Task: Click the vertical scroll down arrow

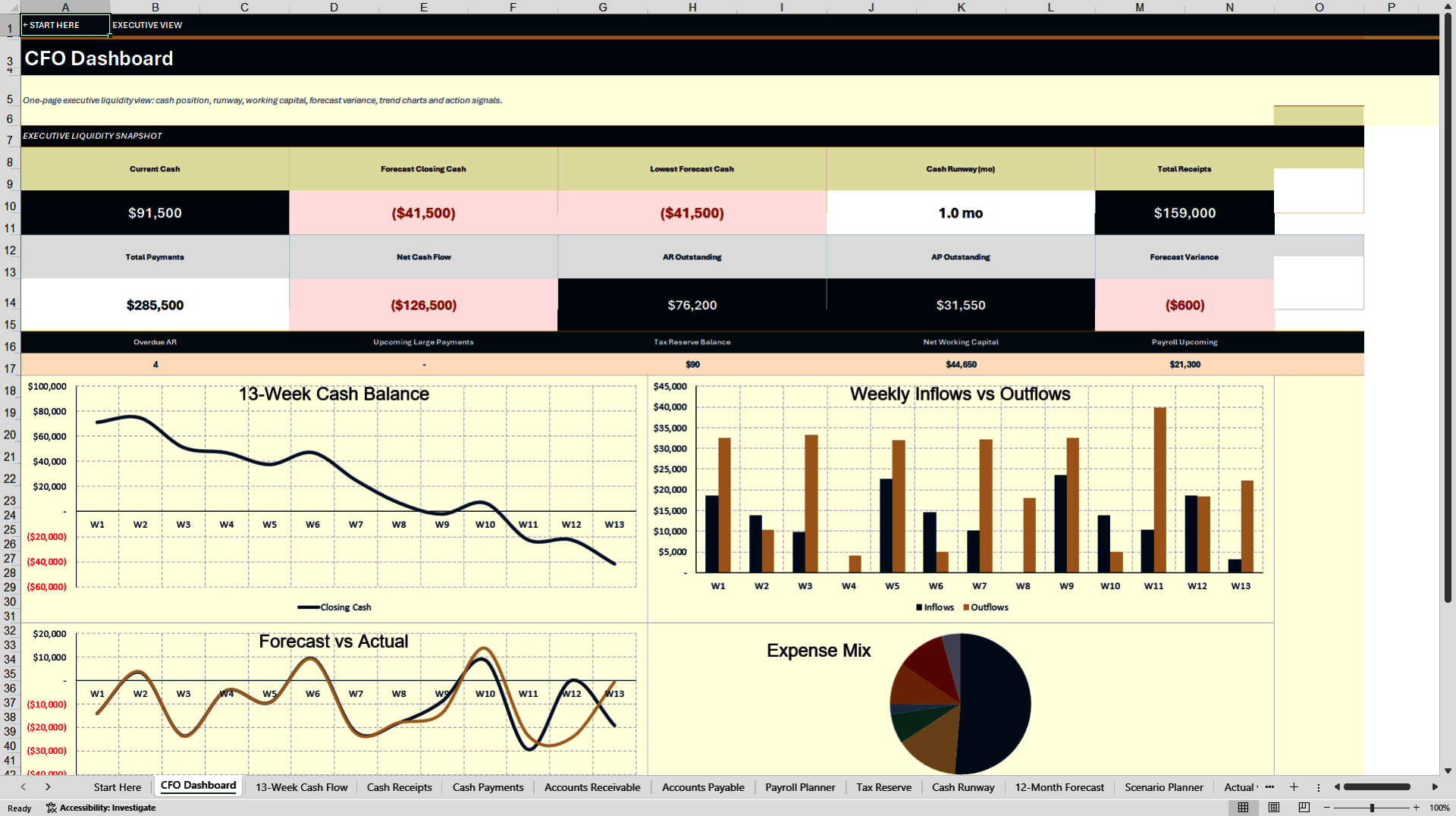Action: coord(1448,770)
